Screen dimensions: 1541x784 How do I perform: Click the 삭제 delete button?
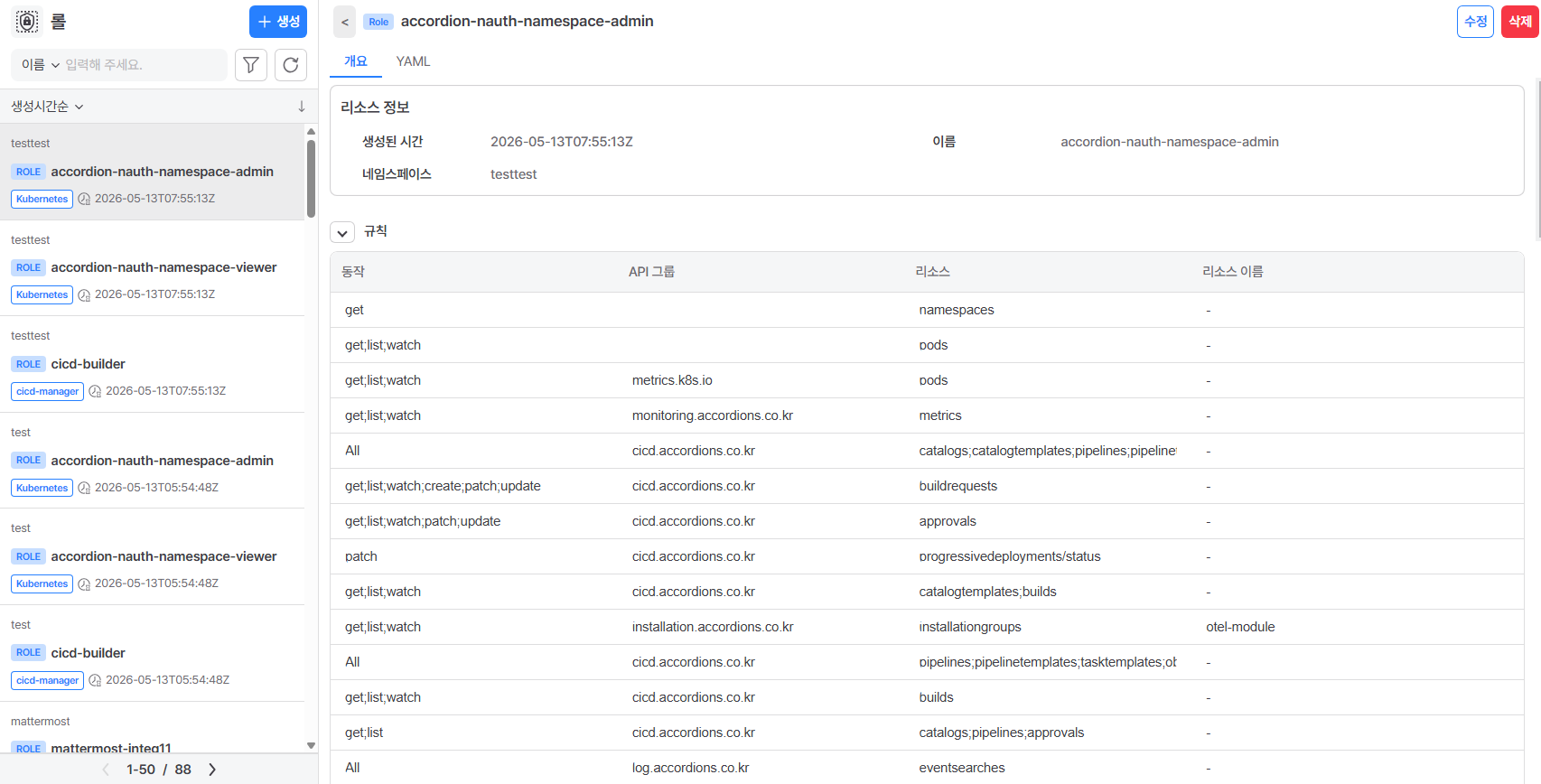pos(1520,22)
